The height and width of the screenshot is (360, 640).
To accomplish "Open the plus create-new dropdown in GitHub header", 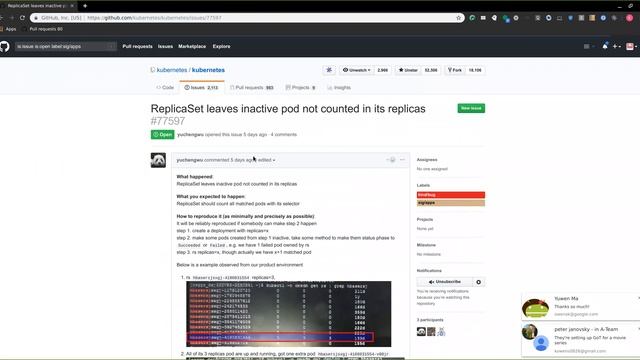I will [617, 47].
